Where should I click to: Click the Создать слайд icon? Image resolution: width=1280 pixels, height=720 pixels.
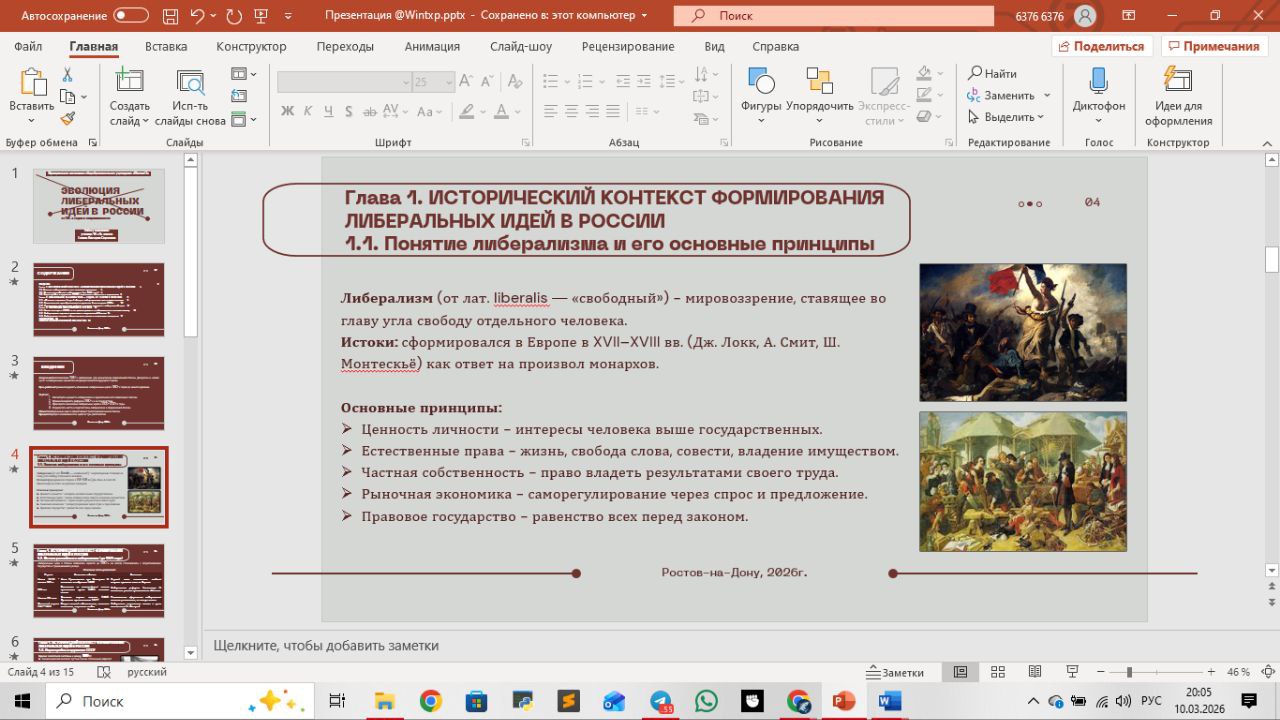click(129, 82)
